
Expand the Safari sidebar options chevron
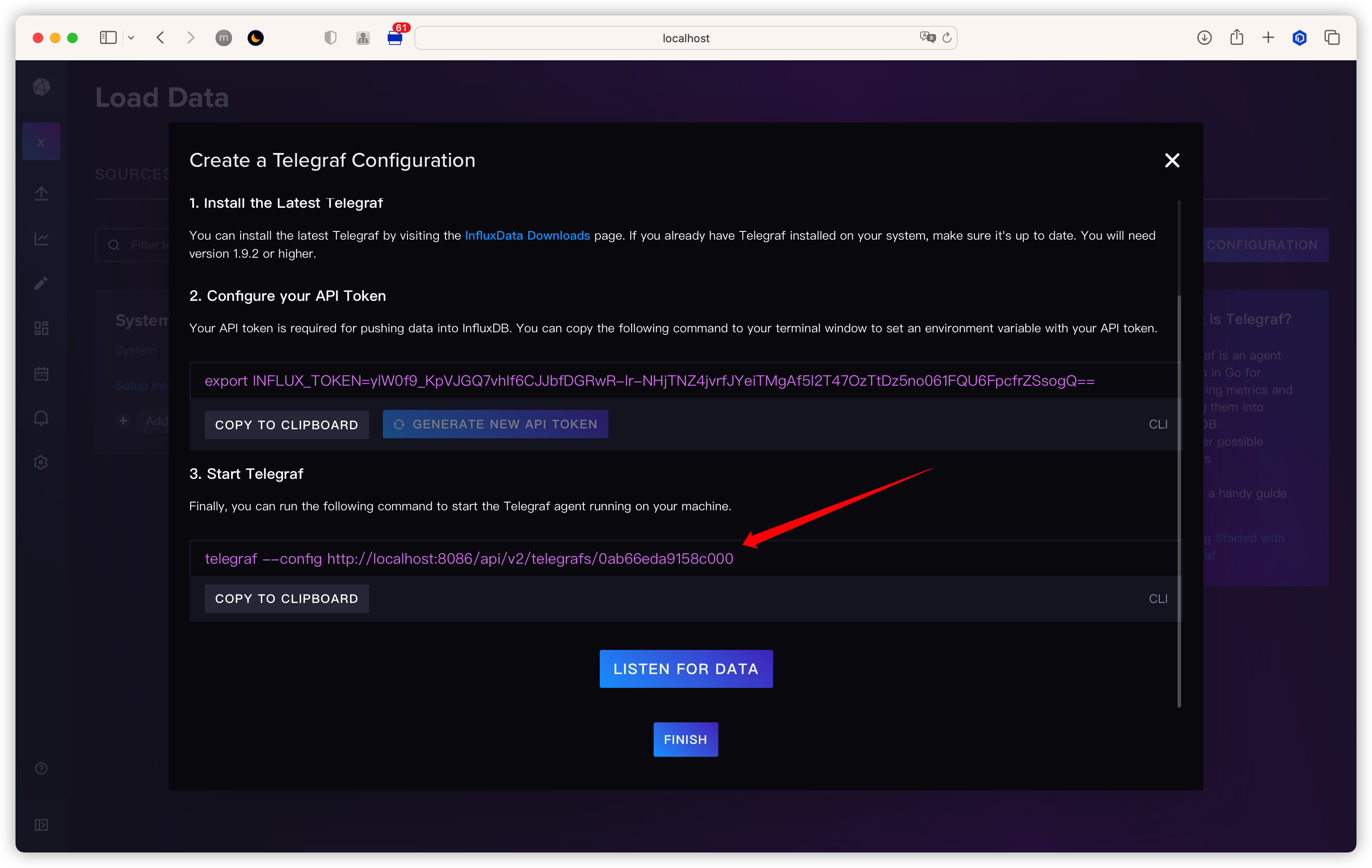click(x=132, y=37)
